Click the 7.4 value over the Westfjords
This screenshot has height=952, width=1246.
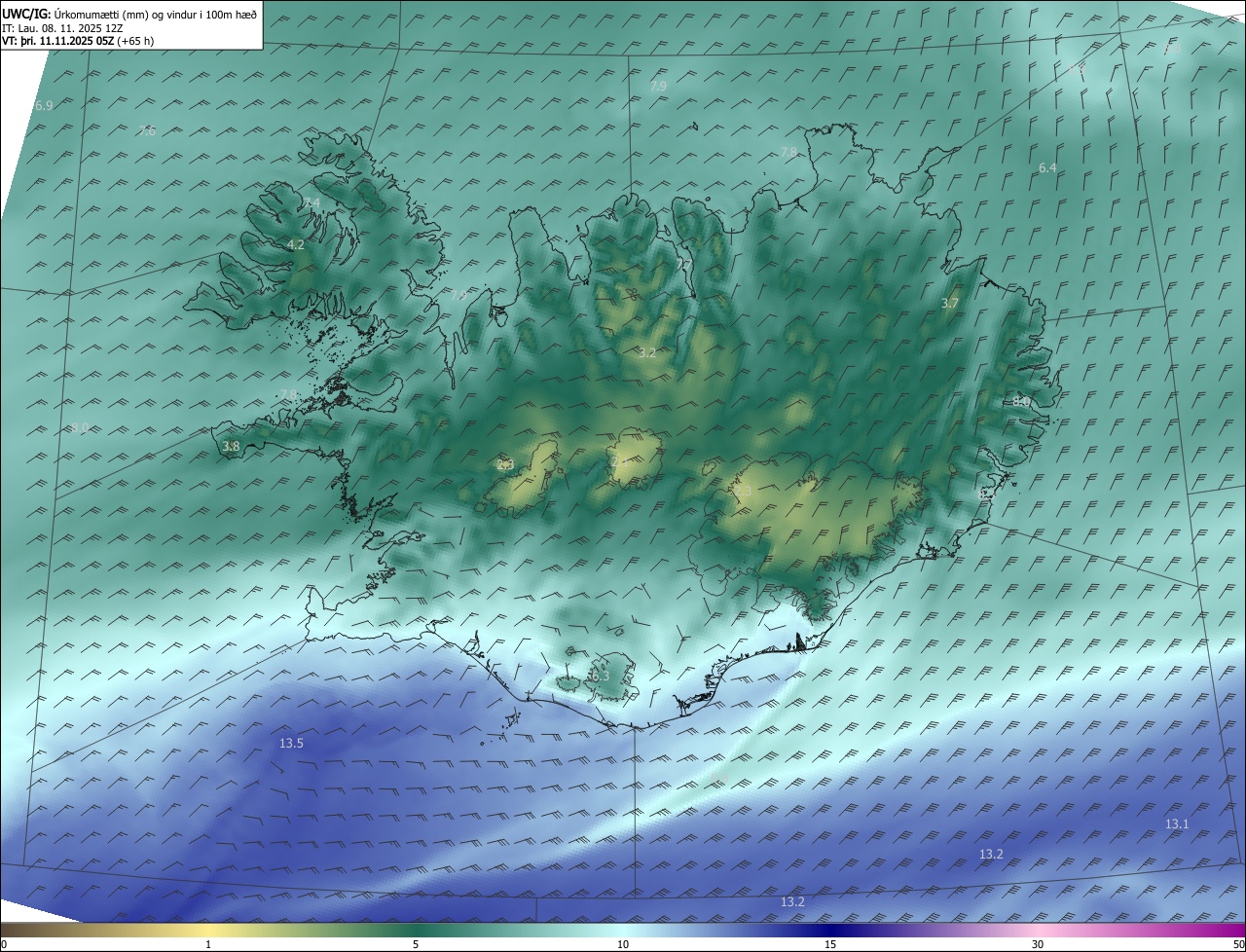[x=311, y=202]
